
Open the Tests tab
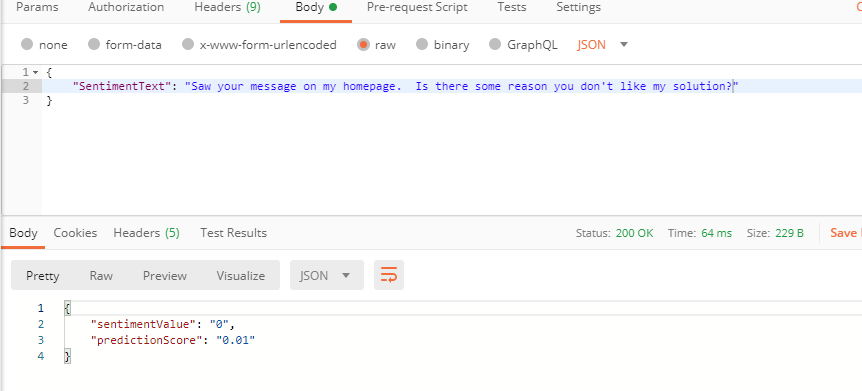click(512, 8)
